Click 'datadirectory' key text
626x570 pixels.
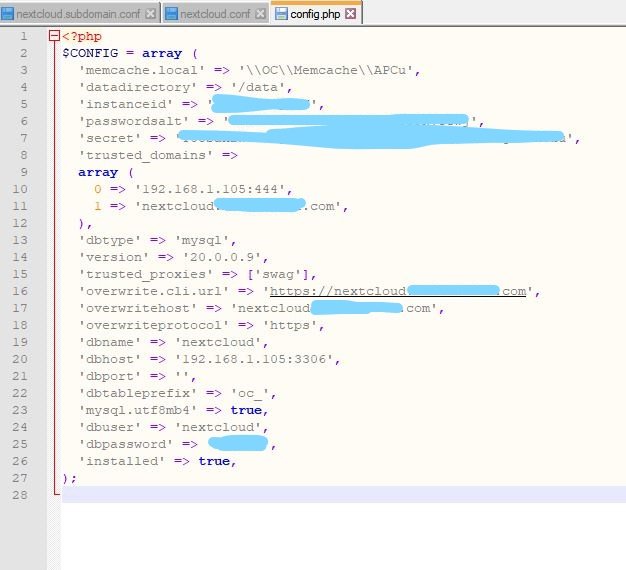point(138,87)
